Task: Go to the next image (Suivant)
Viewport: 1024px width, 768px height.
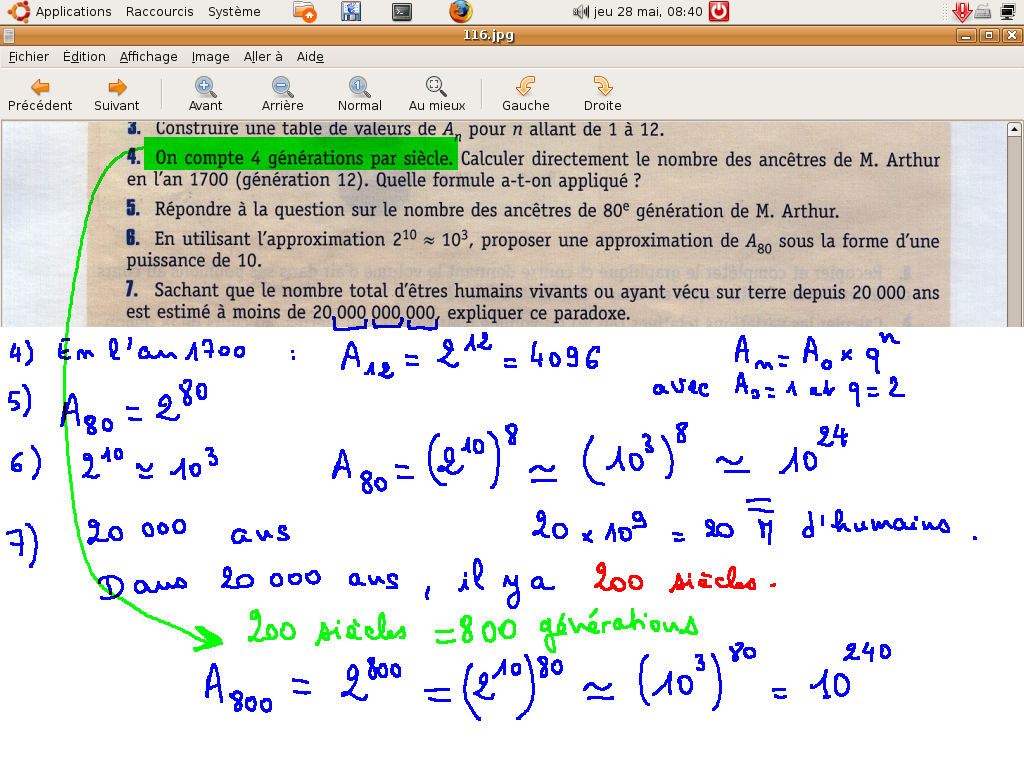Action: tap(117, 94)
